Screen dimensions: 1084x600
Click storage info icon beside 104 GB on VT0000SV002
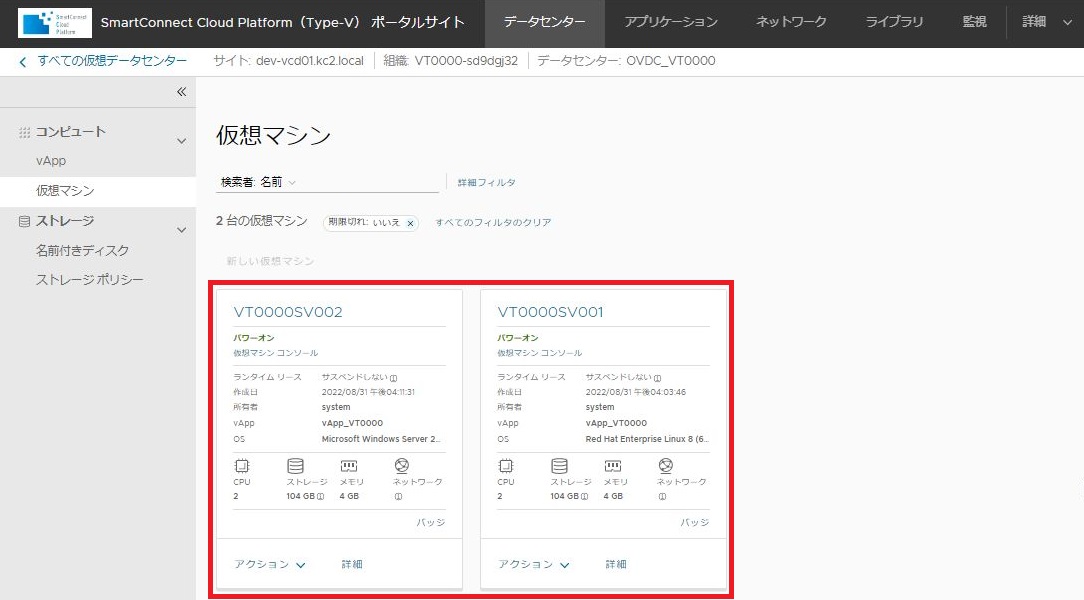pyautogui.click(x=320, y=496)
